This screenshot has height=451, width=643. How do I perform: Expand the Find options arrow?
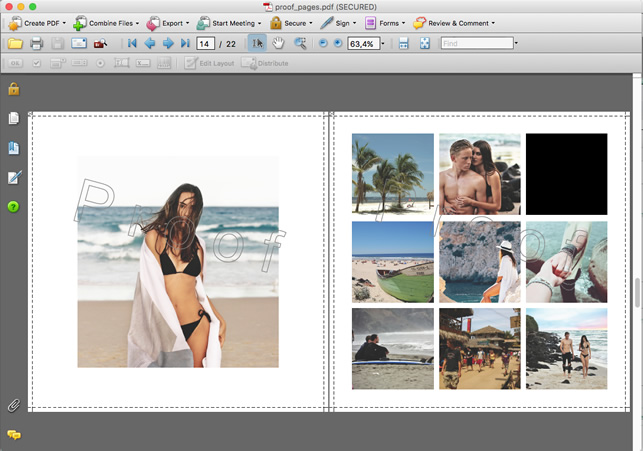(x=516, y=43)
